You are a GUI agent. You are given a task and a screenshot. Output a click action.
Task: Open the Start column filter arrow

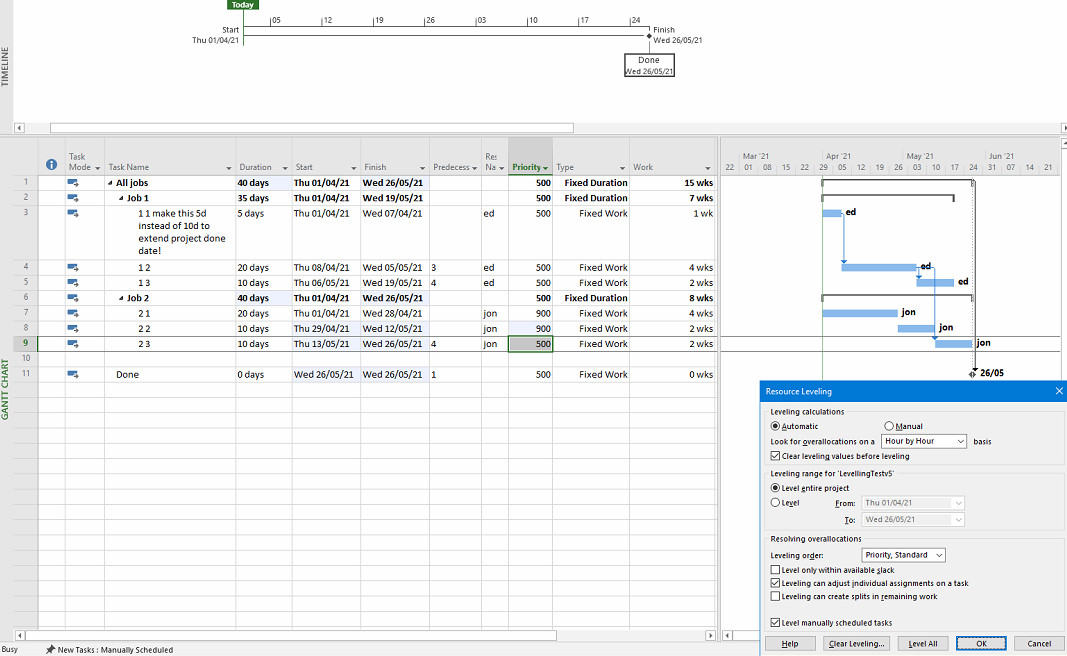tap(353, 168)
